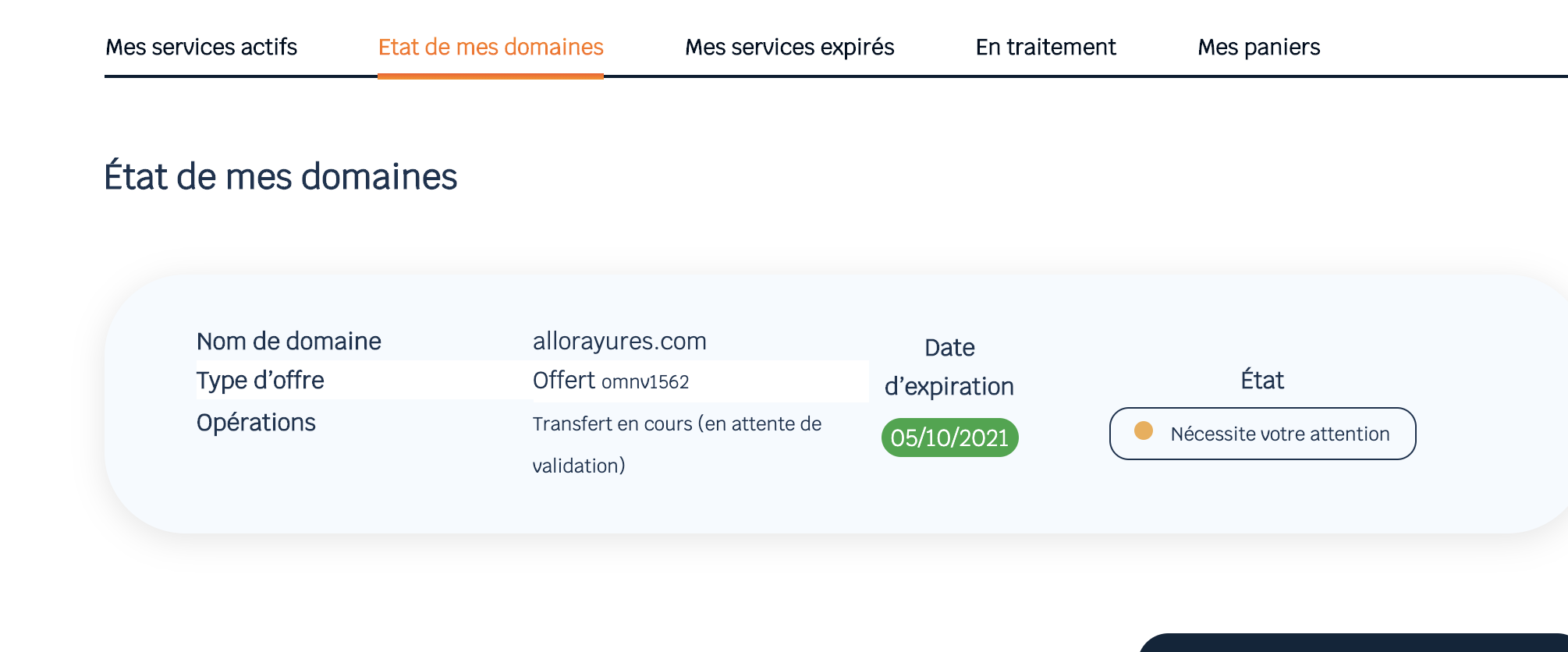Click the orange status dot icon

(x=1144, y=431)
